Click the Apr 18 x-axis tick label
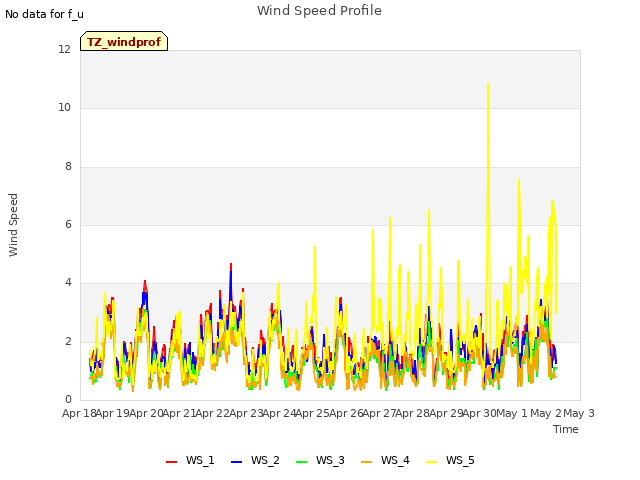This screenshot has width=640, height=480. click(79, 413)
